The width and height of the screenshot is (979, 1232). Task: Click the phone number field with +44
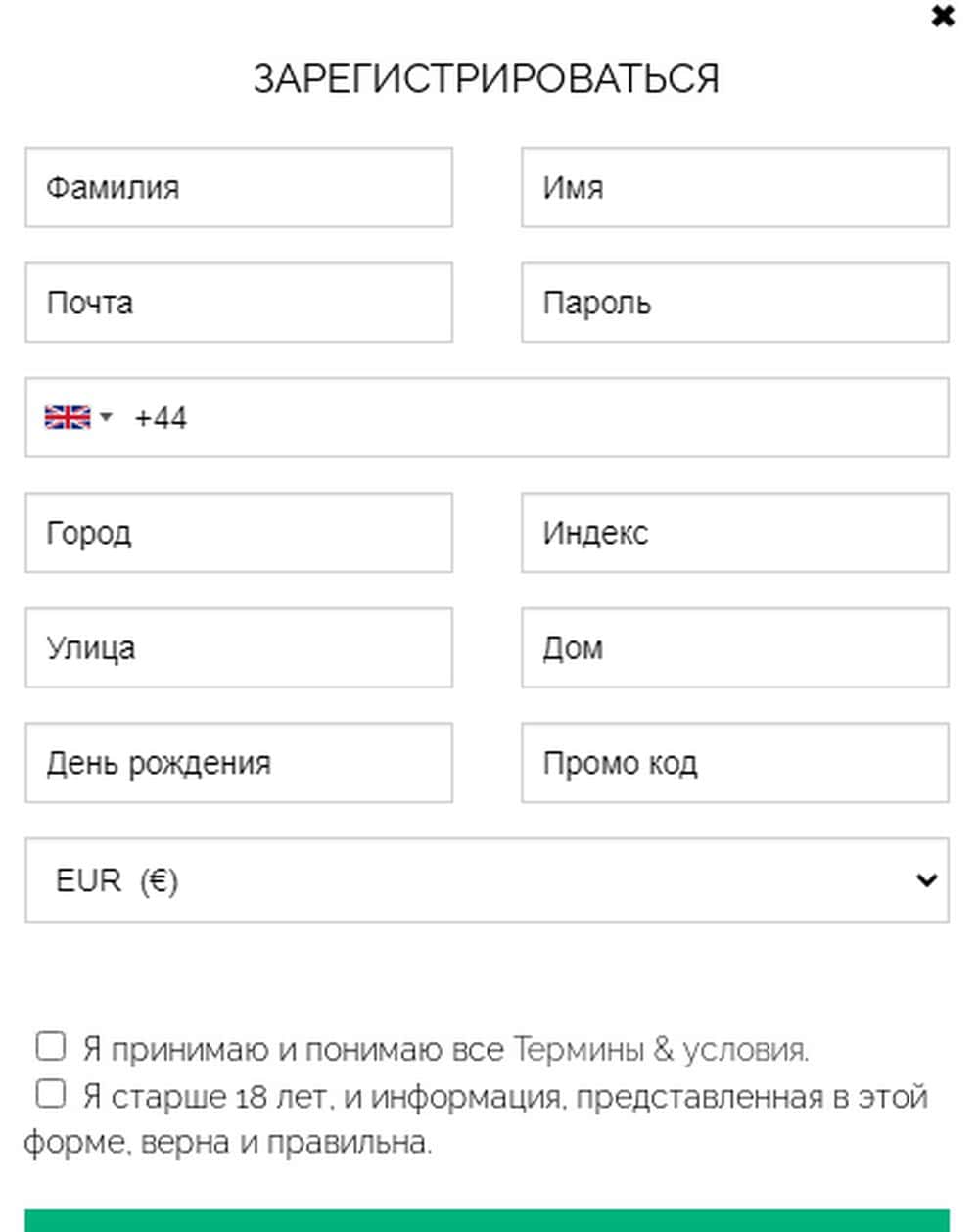point(538,418)
